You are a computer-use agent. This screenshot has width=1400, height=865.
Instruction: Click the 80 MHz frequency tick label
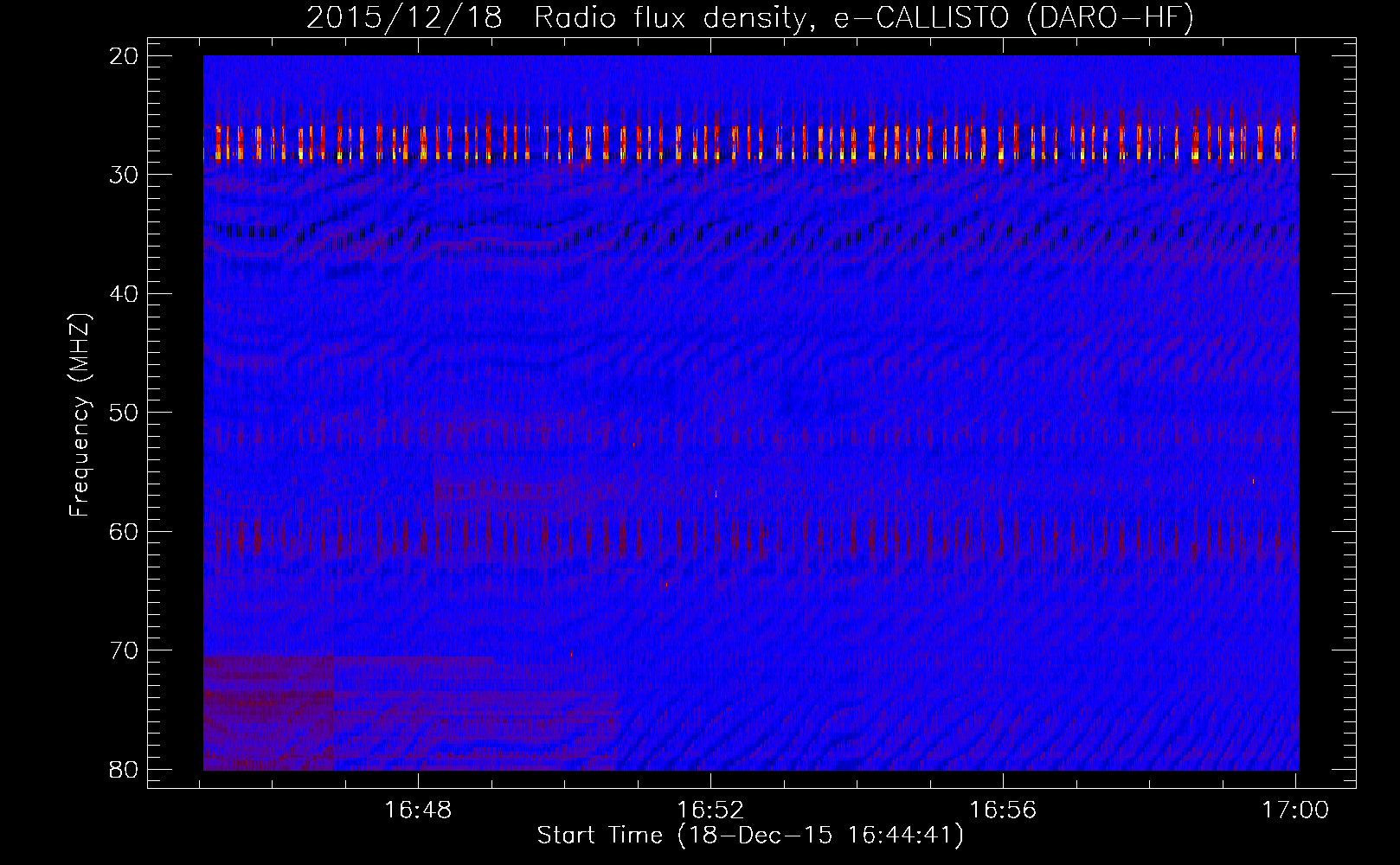[x=125, y=769]
